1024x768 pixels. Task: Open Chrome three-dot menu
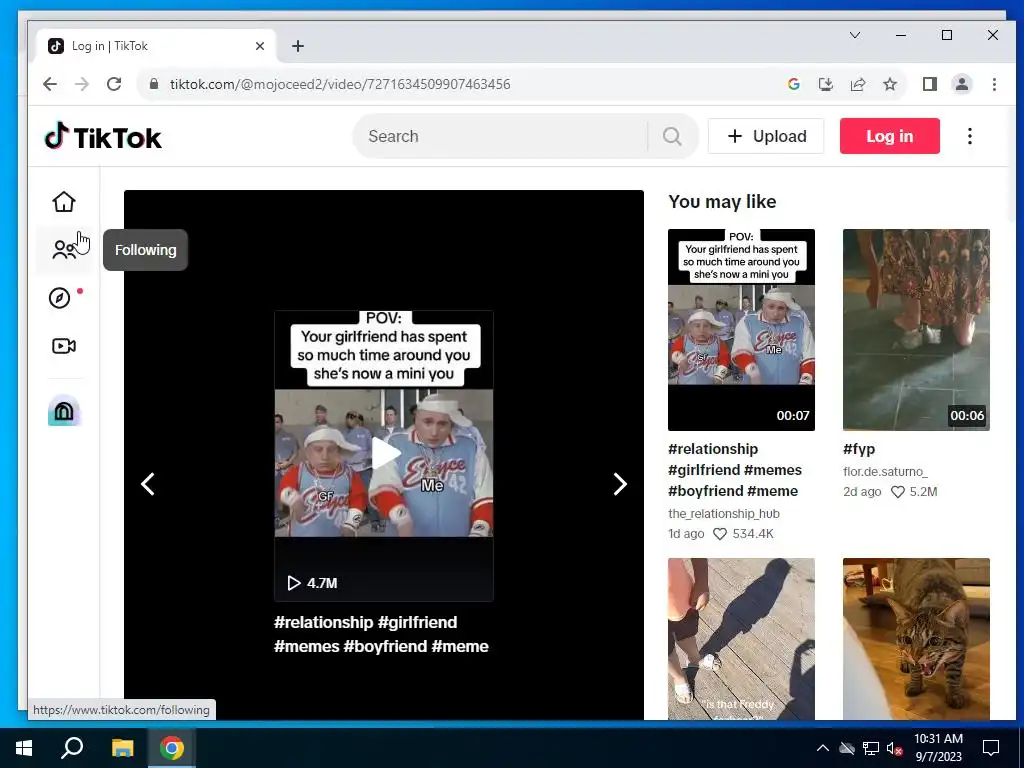point(994,84)
